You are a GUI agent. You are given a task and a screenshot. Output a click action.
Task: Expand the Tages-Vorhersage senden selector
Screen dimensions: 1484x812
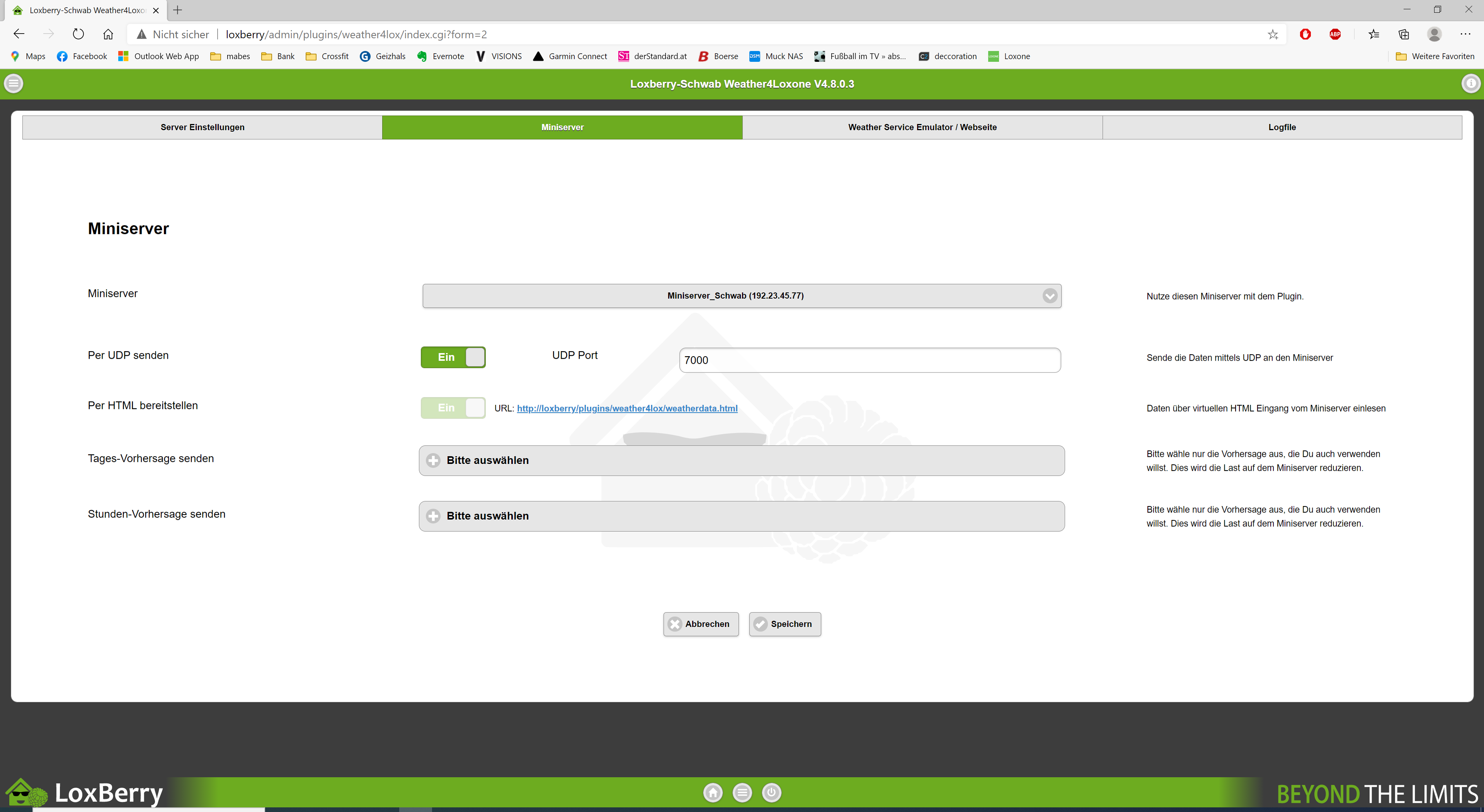point(742,460)
